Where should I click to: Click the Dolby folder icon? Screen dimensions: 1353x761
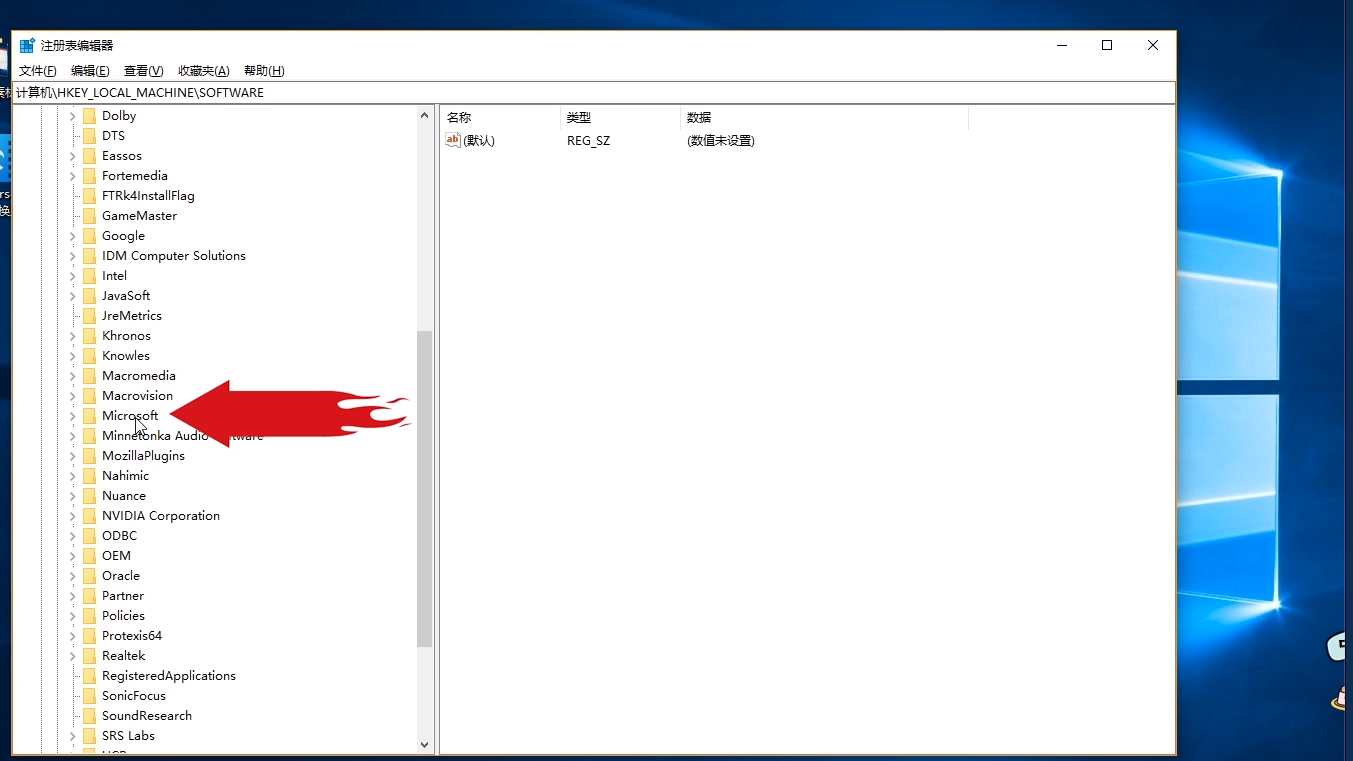click(x=89, y=116)
